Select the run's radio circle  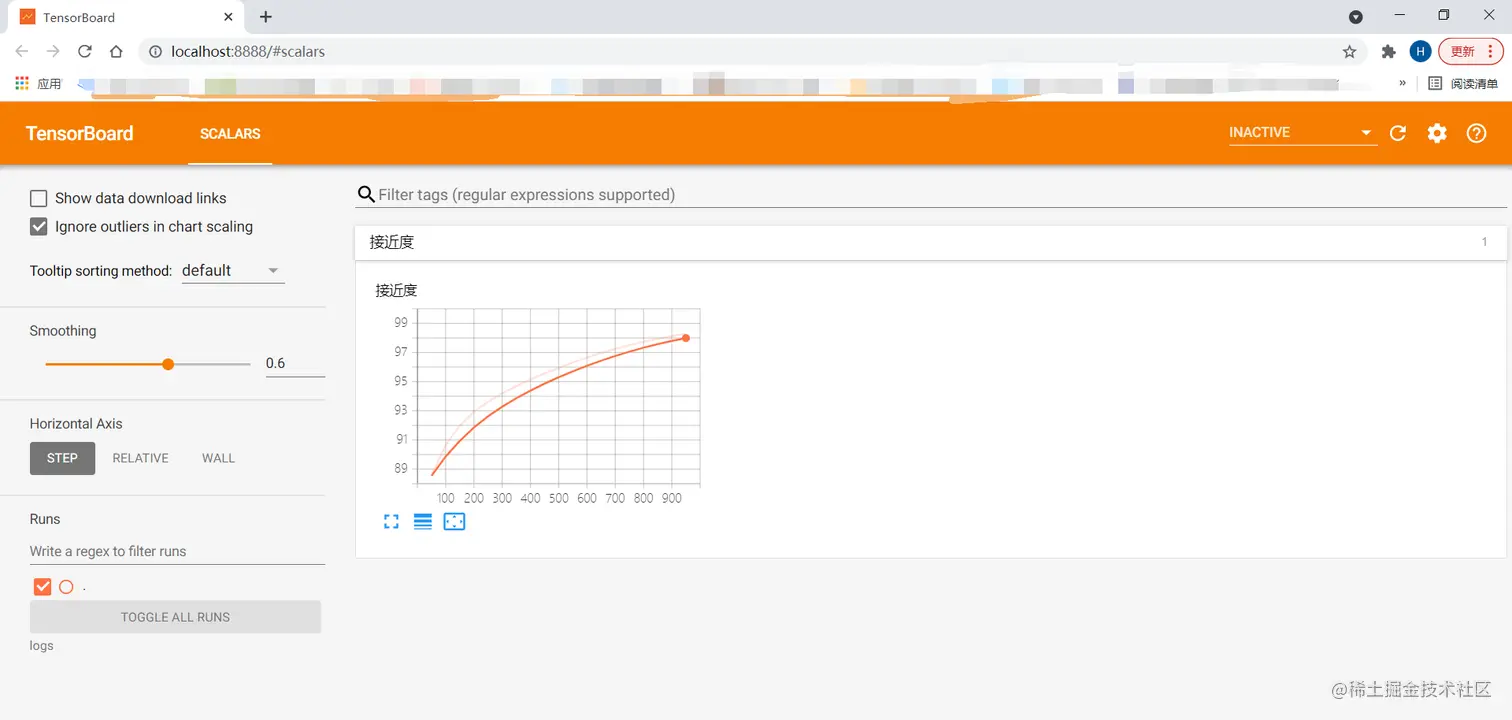tap(66, 587)
